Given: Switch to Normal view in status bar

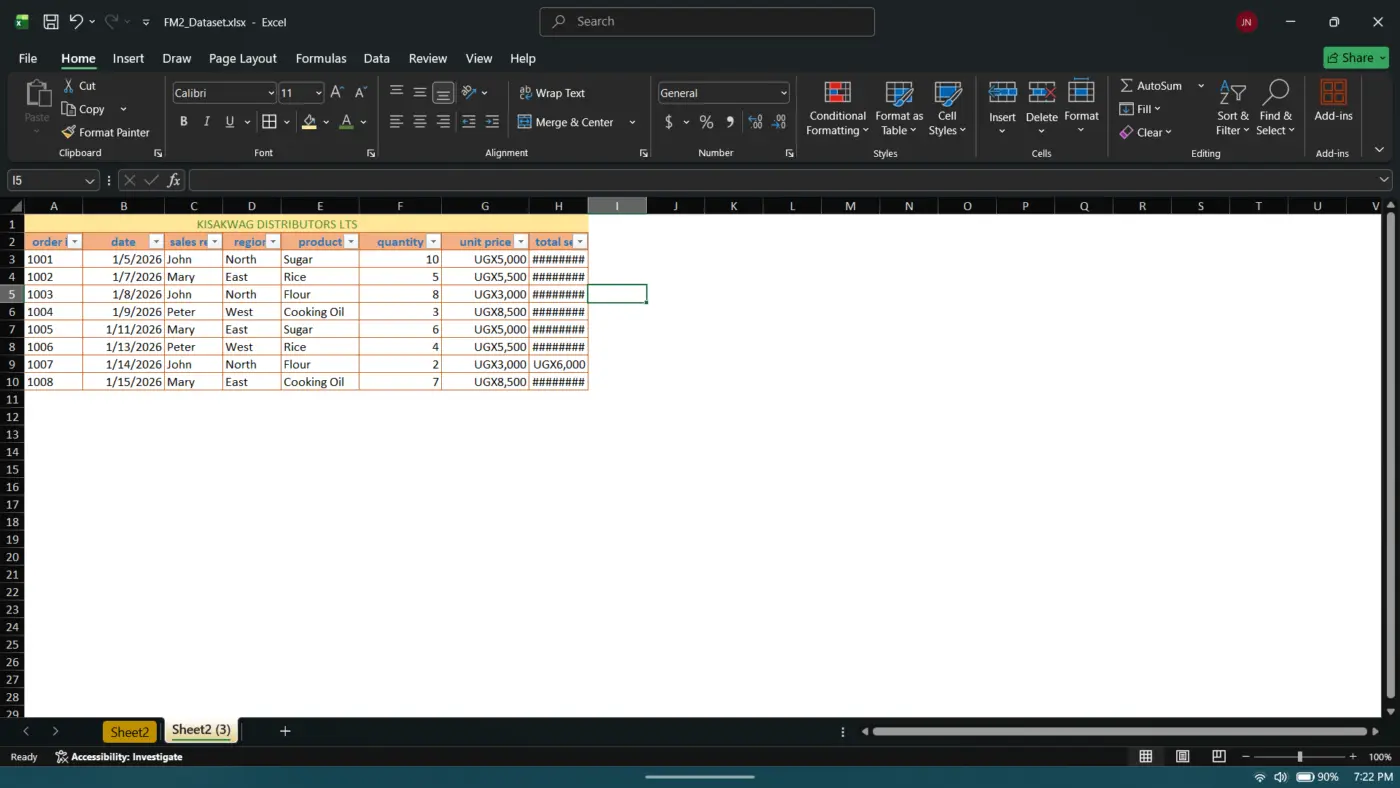Looking at the screenshot, I should [1146, 757].
